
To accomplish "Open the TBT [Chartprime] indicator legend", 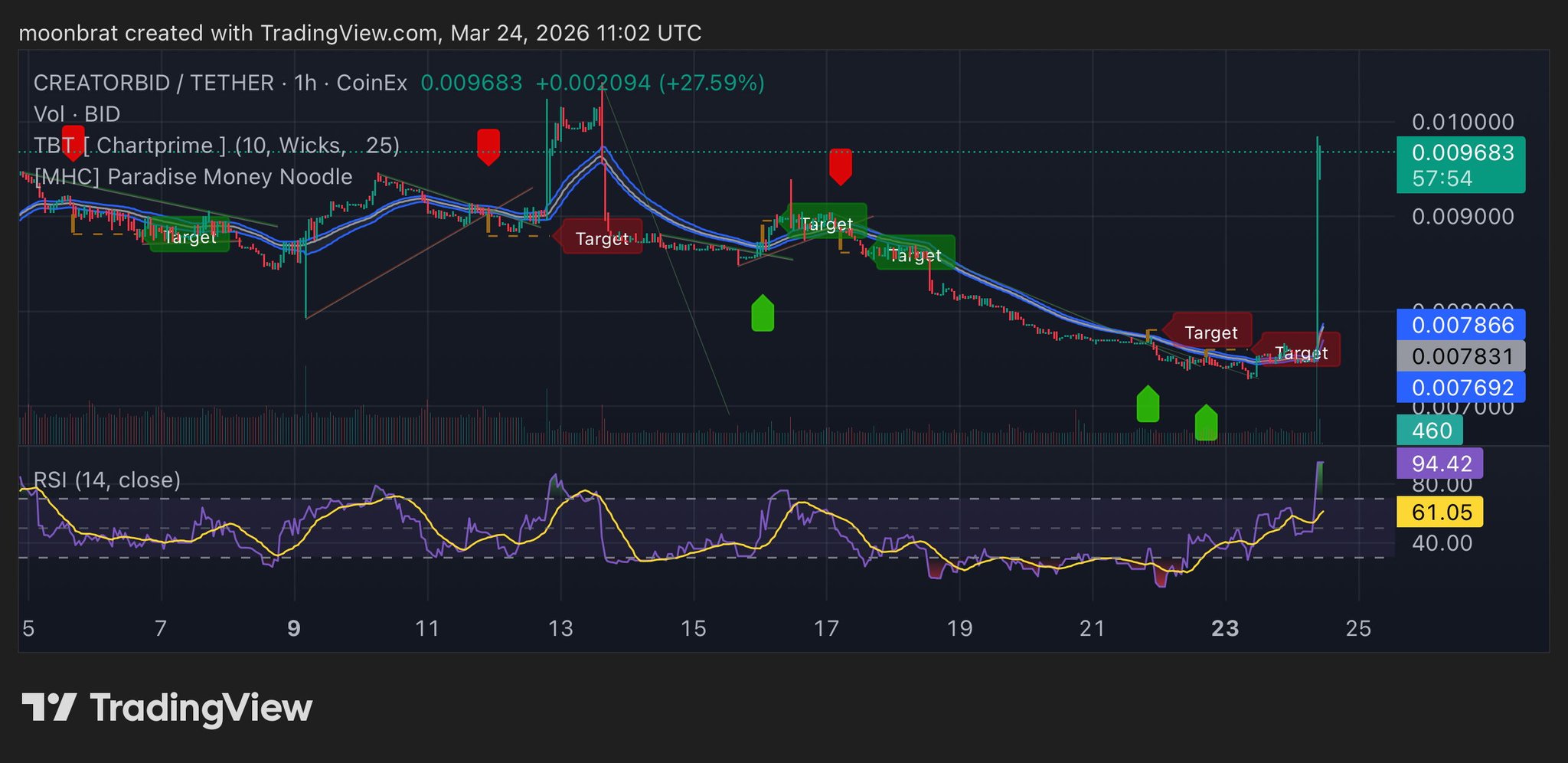I will coord(217,145).
